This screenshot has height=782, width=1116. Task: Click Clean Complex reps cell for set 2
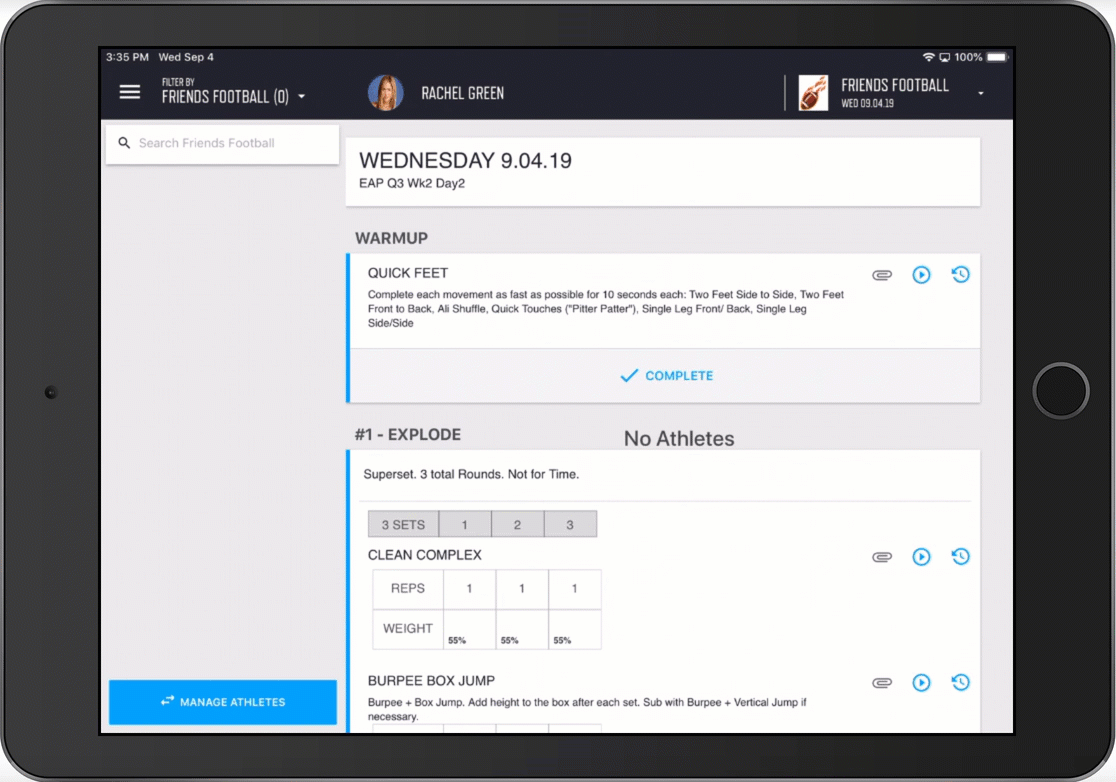[522, 588]
